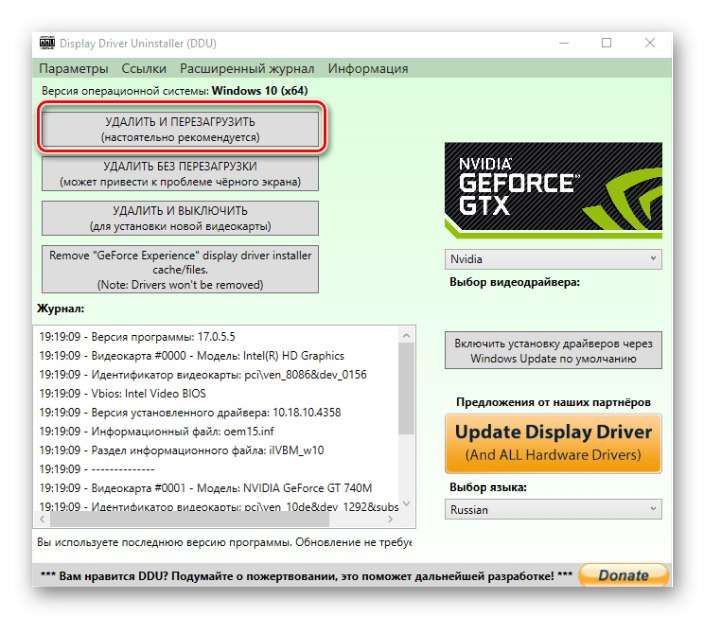Select log line with pci\ven_8086&dev_0156
705x619 pixels.
pyautogui.click(x=203, y=374)
